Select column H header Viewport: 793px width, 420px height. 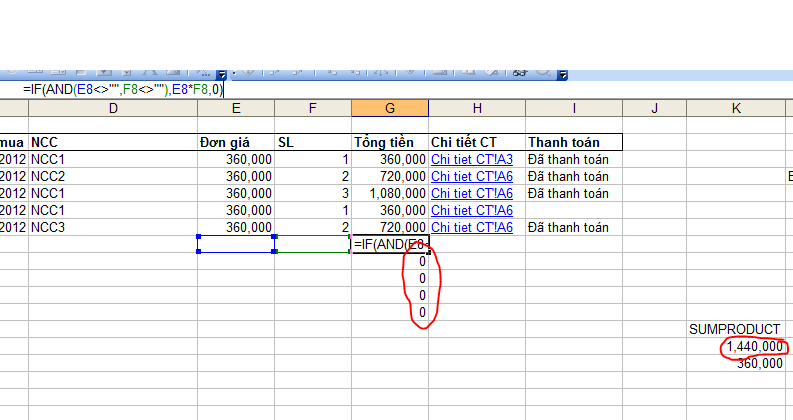tap(477, 108)
